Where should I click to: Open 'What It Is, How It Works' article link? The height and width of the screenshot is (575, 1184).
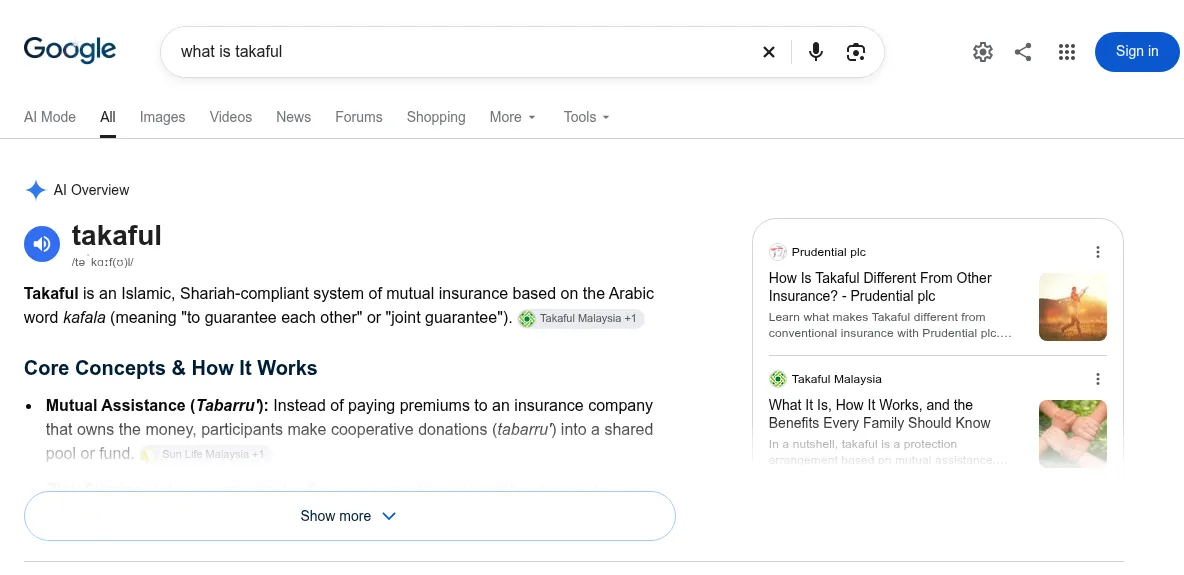(879, 414)
